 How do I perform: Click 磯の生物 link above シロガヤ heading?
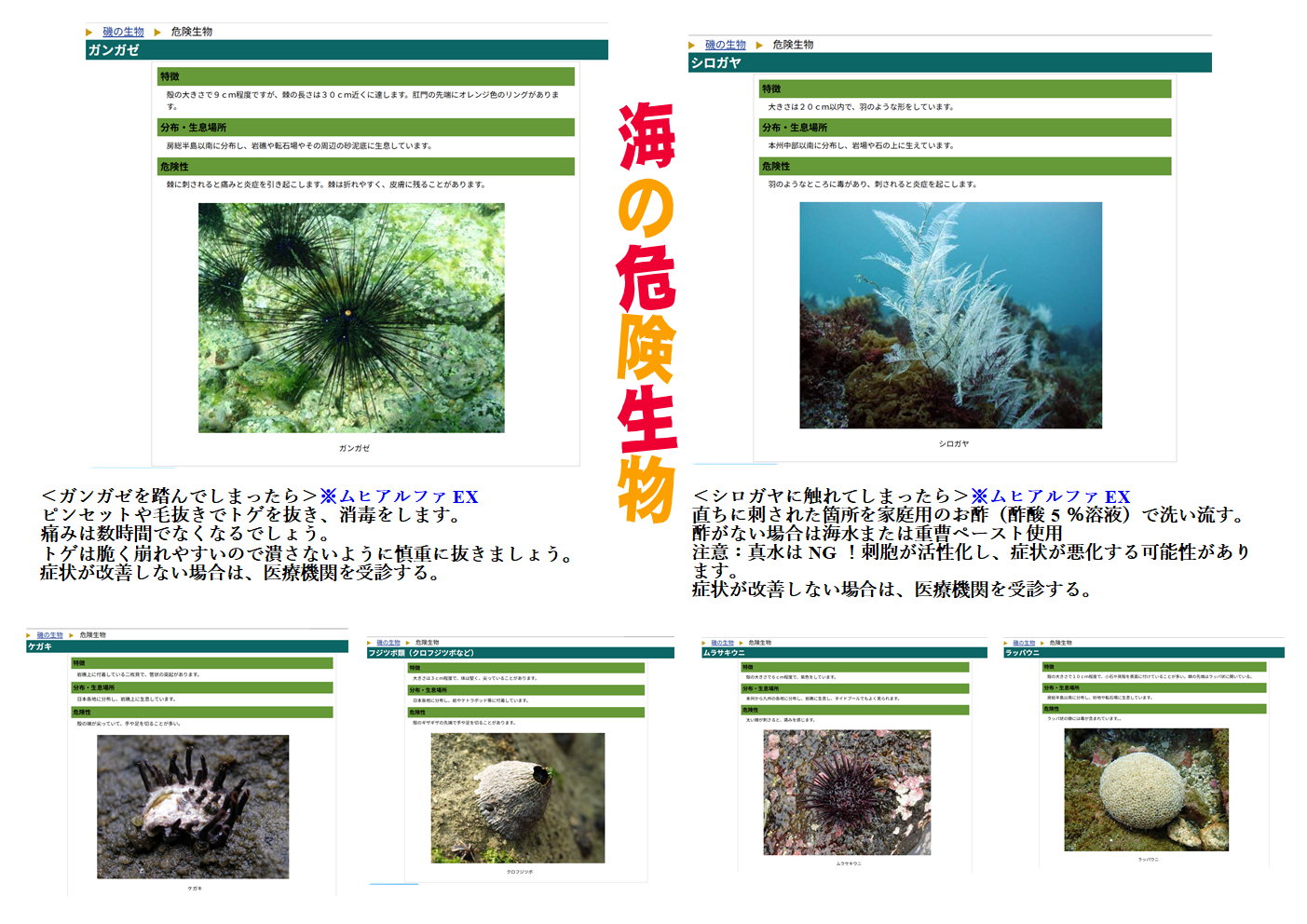click(x=725, y=45)
